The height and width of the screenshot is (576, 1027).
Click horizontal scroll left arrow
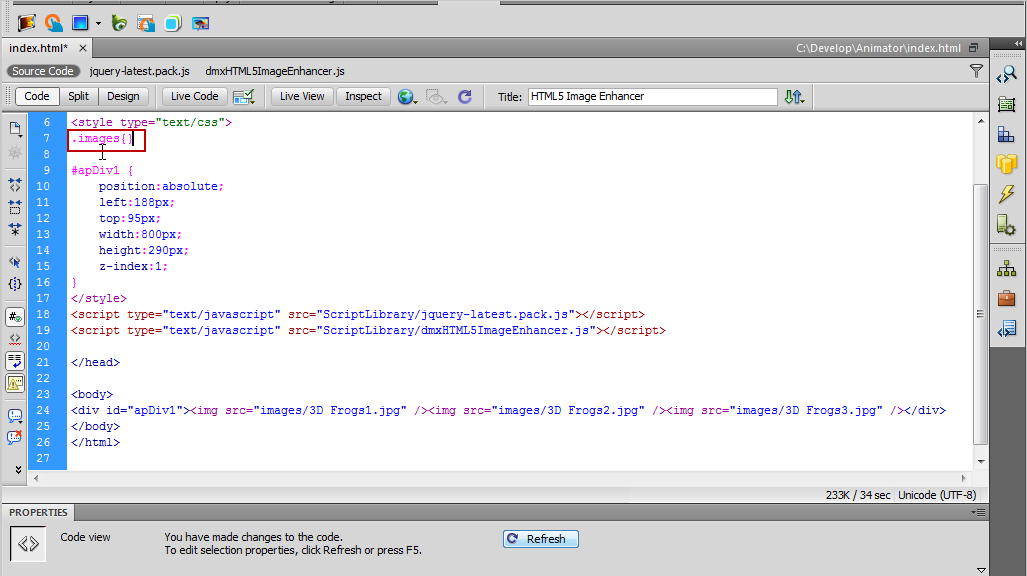[35, 478]
